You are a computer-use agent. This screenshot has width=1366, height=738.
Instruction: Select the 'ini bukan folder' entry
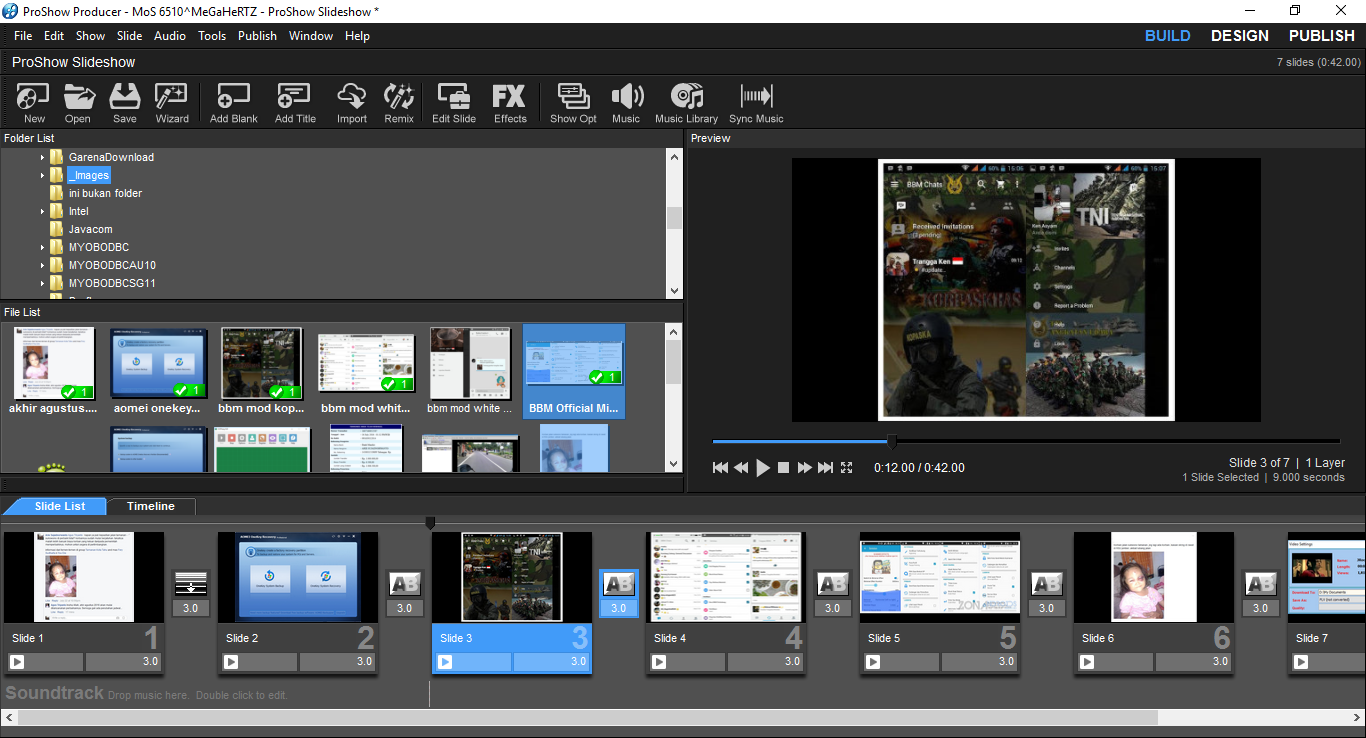tap(105, 193)
